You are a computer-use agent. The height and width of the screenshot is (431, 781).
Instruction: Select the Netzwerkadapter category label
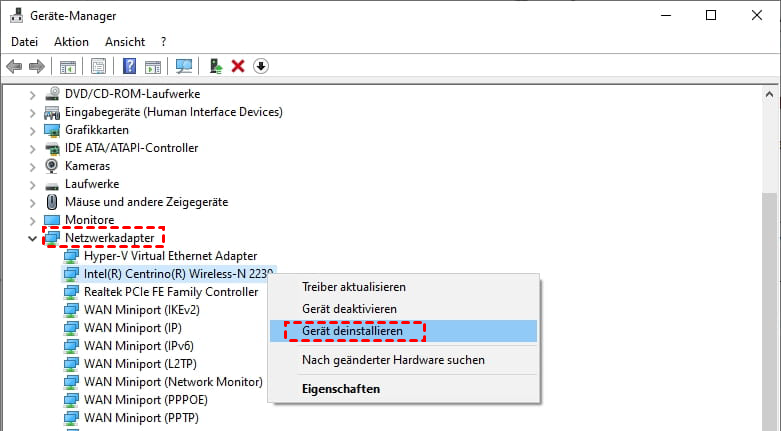tap(110, 238)
